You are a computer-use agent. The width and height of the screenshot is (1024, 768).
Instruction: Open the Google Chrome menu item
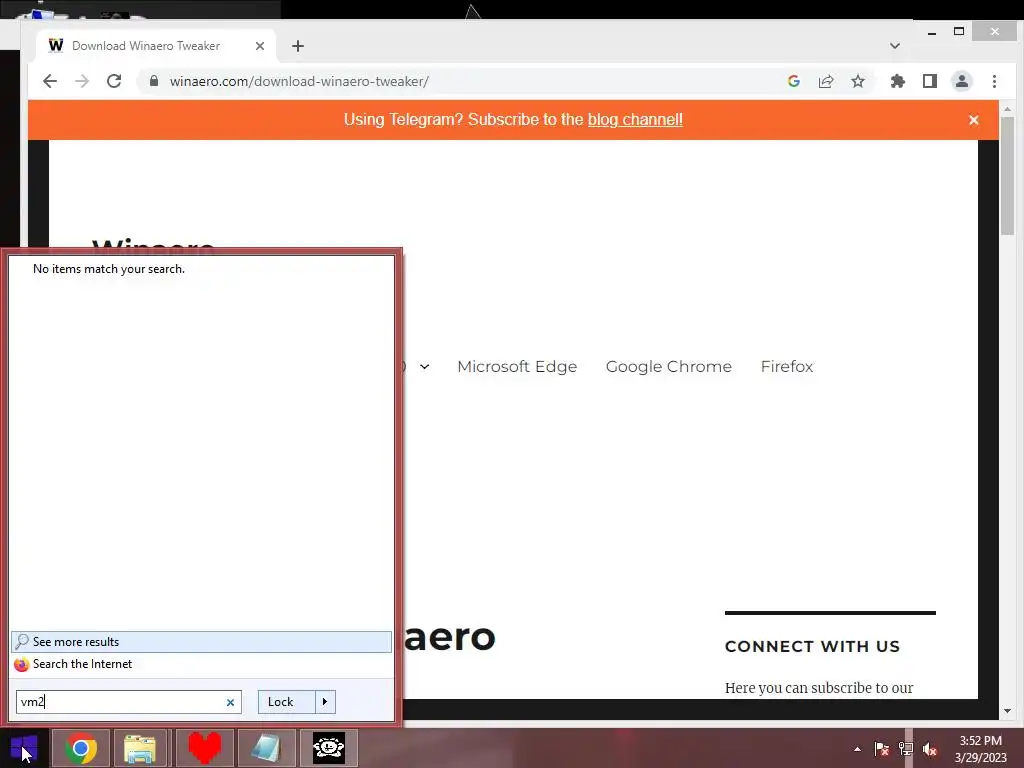coord(669,366)
